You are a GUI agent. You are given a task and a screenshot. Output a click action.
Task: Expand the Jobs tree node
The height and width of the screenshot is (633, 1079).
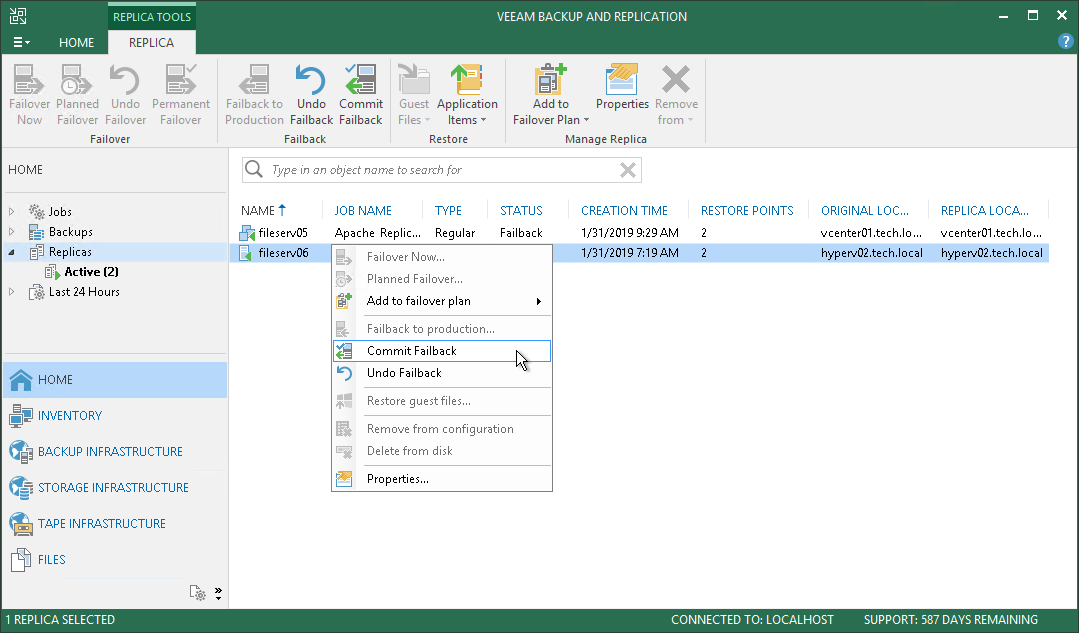(x=12, y=211)
